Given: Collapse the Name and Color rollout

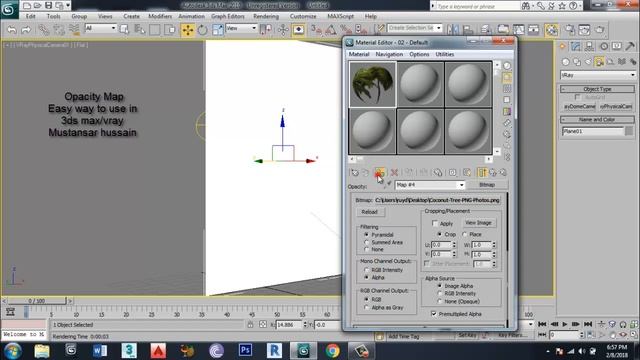Looking at the screenshot, I should (598, 120).
